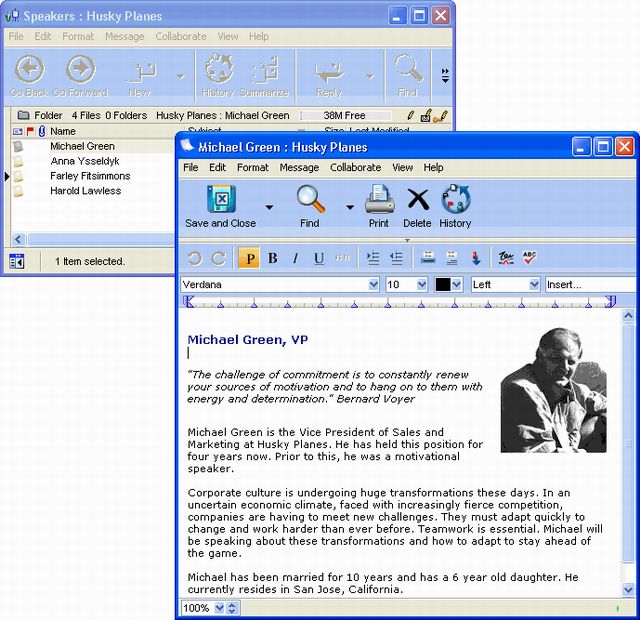The image size is (640, 620).
Task: Open the black text color swatch
Action: tap(443, 284)
